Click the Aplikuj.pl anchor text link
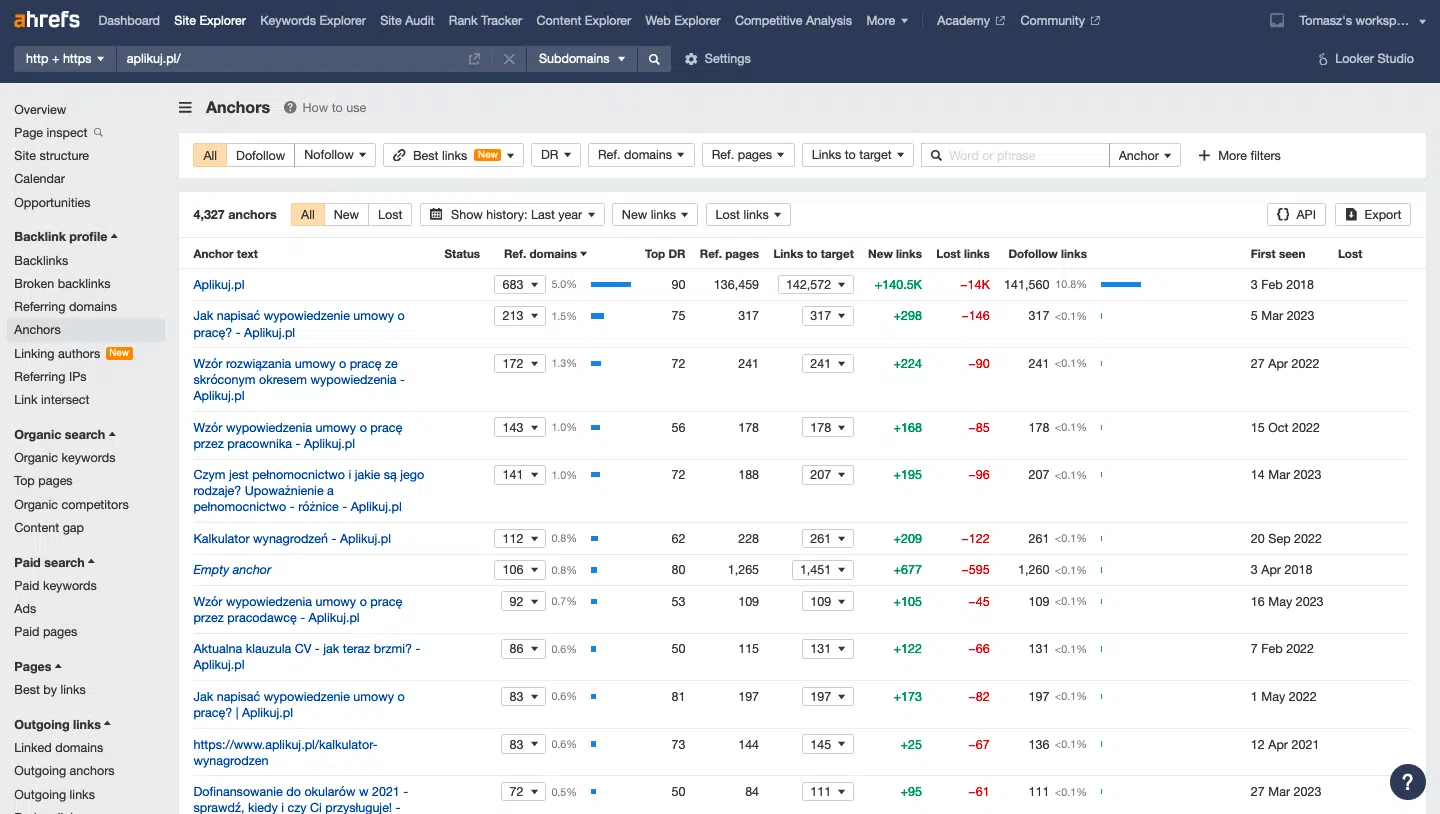1440x814 pixels. [219, 284]
